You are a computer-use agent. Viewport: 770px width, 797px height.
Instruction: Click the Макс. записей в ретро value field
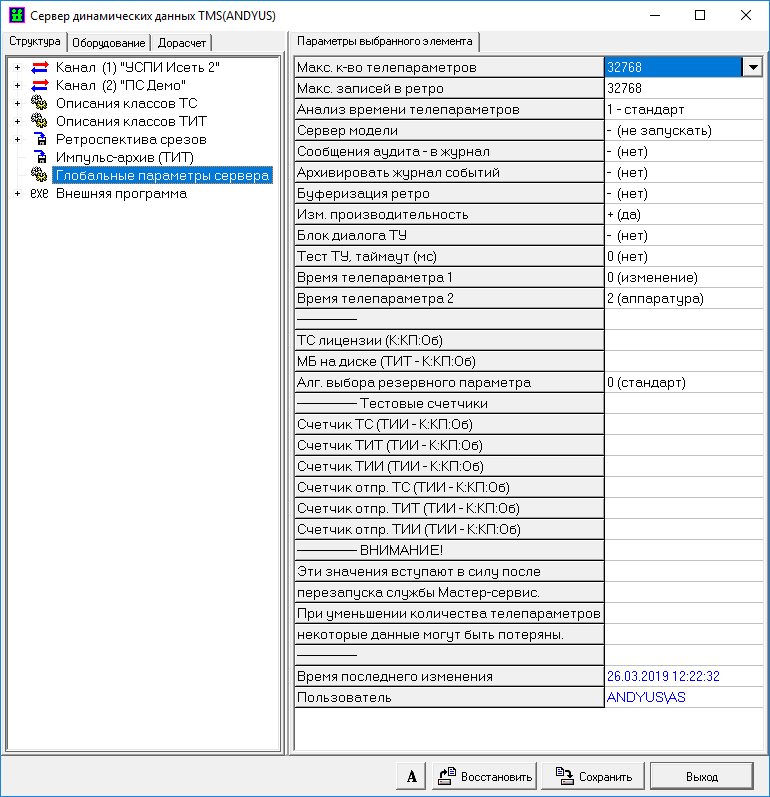(683, 88)
